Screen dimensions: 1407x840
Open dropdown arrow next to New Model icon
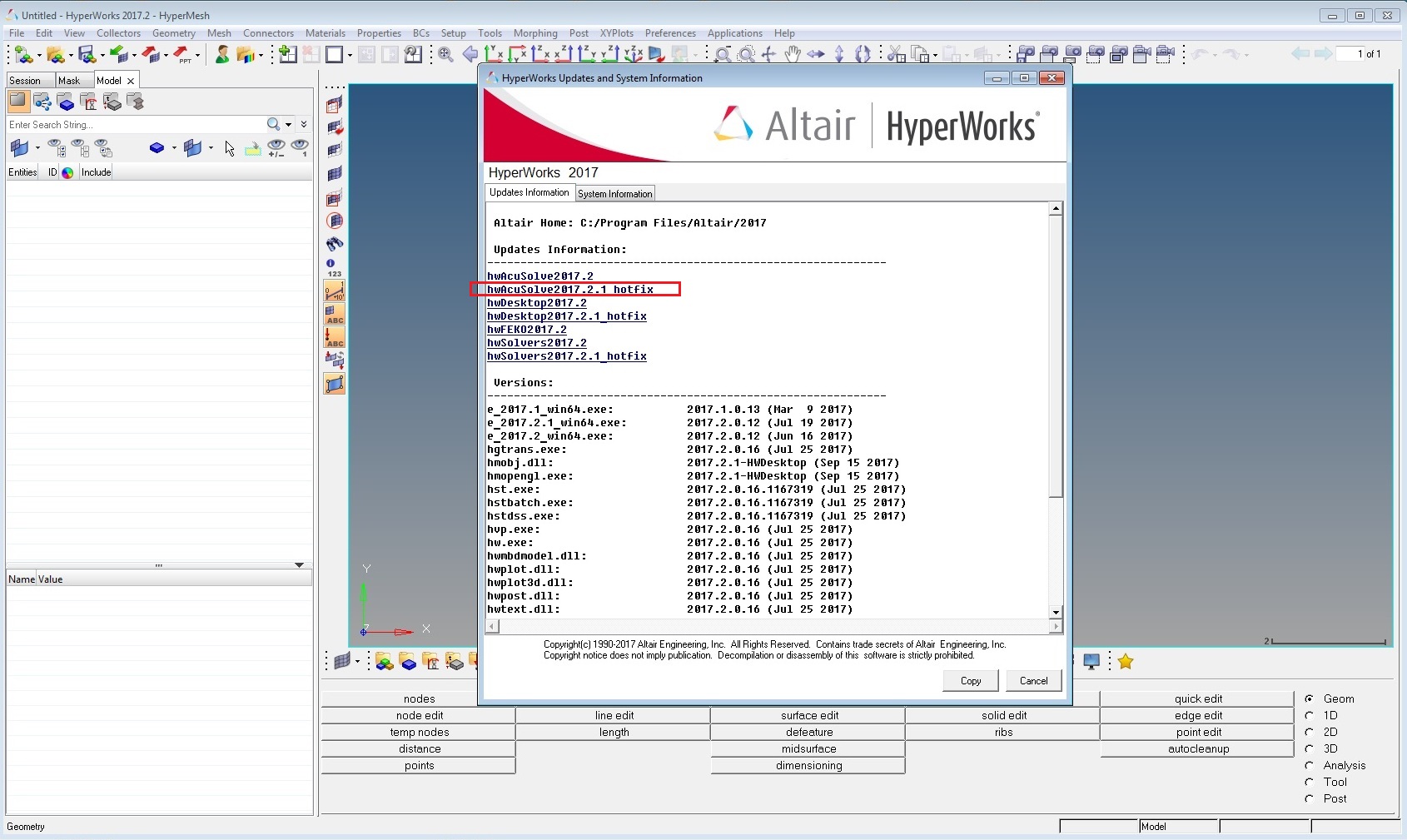(38, 56)
